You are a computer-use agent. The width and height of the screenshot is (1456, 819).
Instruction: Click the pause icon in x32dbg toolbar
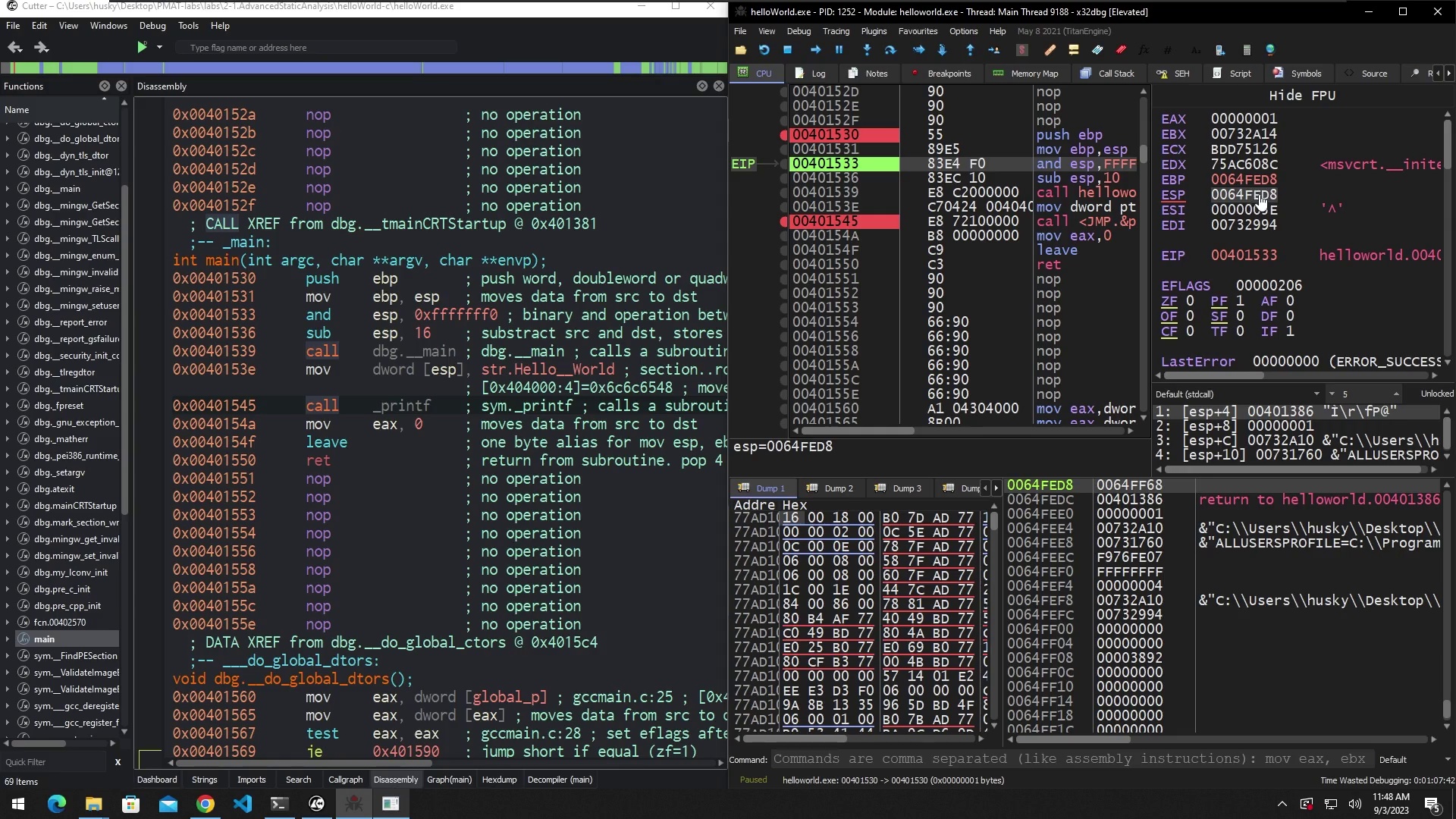839,50
